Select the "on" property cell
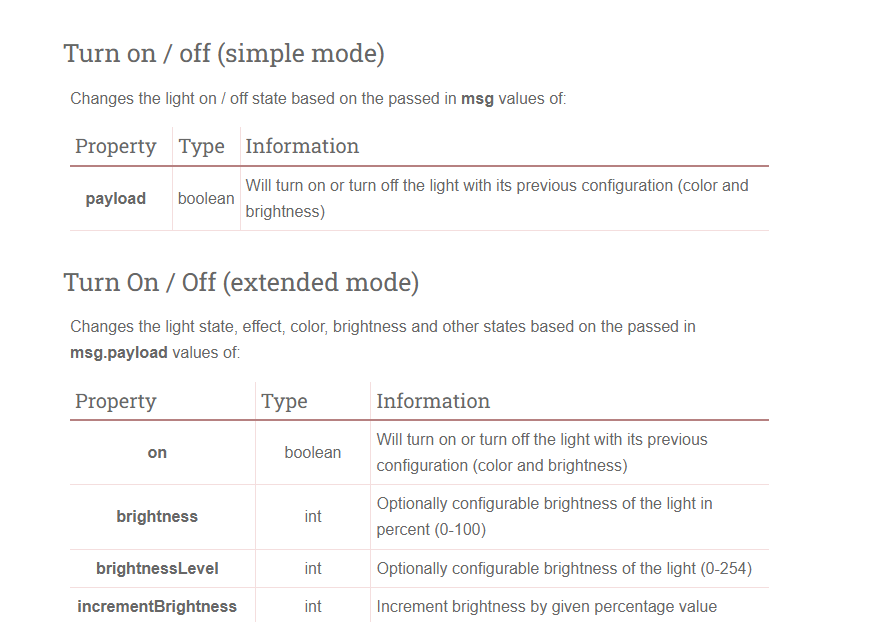The image size is (895, 622). [x=157, y=453]
